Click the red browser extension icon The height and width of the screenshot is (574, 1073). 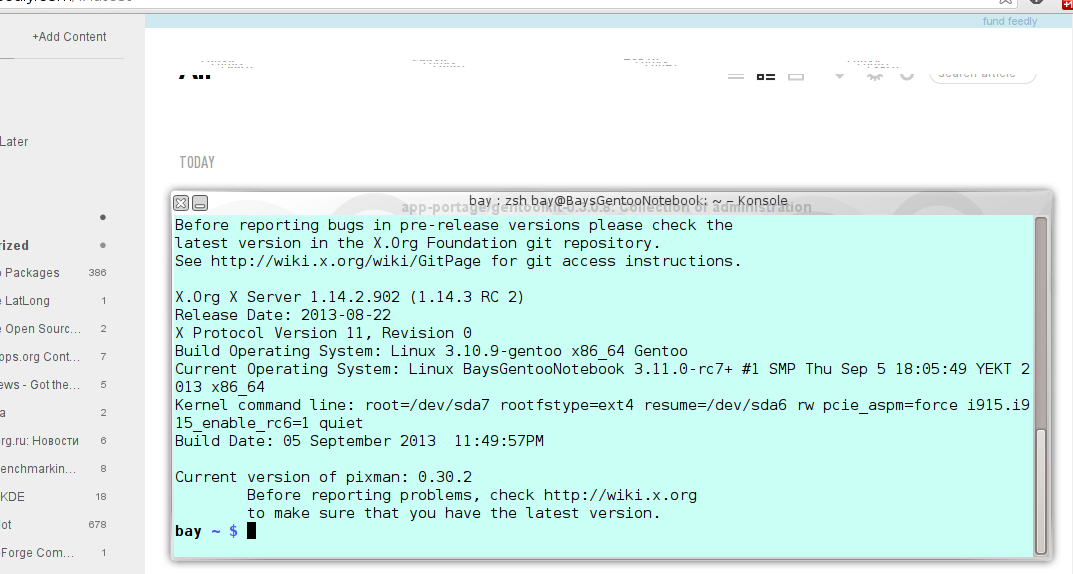(1066, 3)
